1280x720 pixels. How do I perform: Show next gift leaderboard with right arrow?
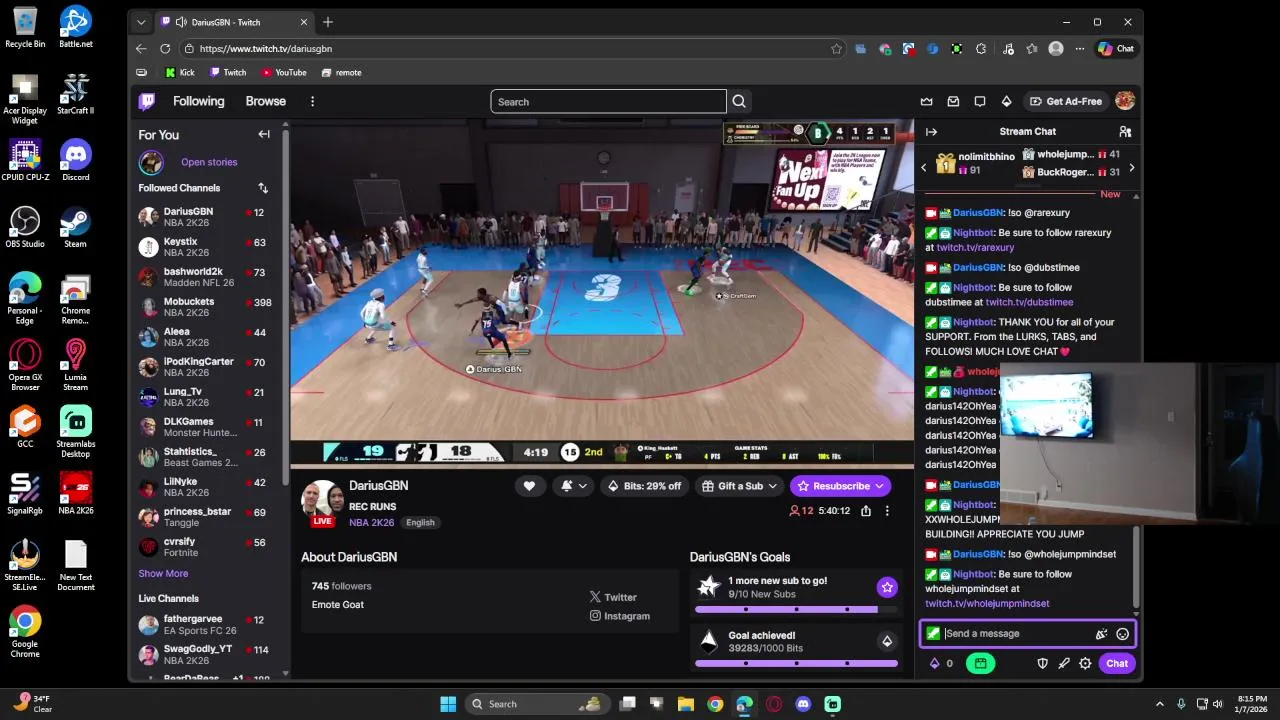click(1131, 168)
